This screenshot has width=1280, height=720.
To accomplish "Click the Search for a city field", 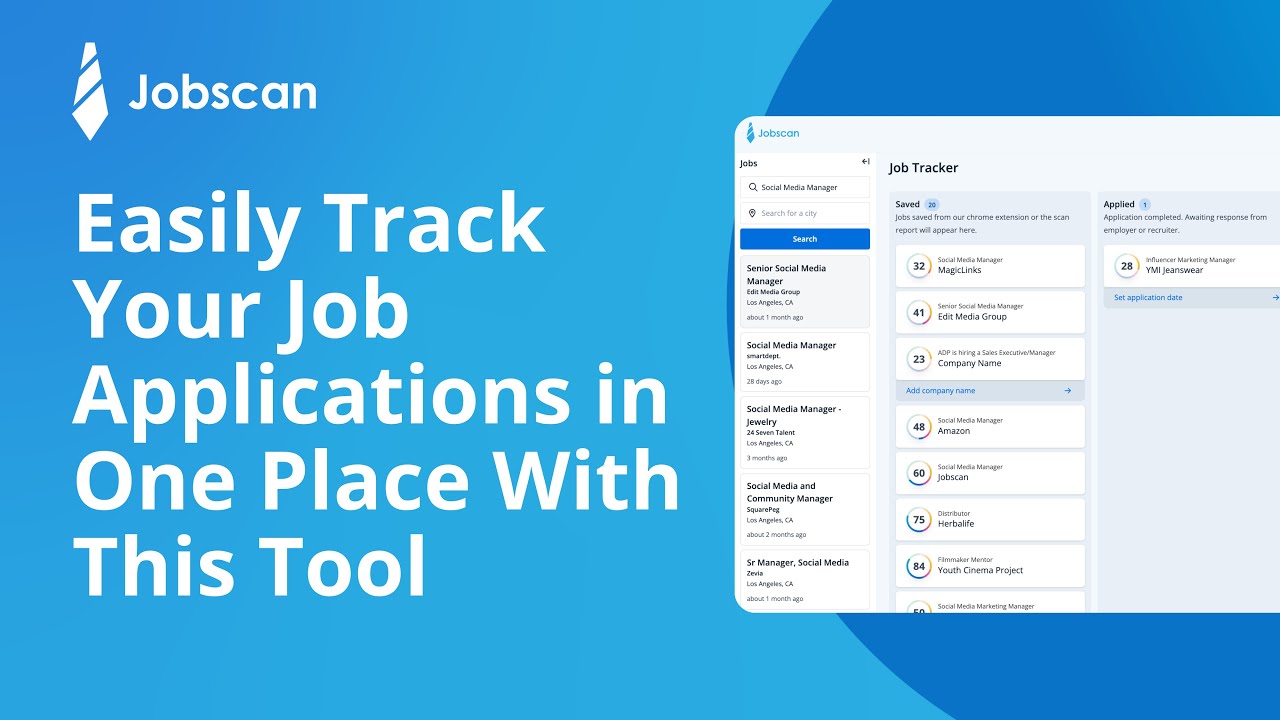I will point(805,213).
